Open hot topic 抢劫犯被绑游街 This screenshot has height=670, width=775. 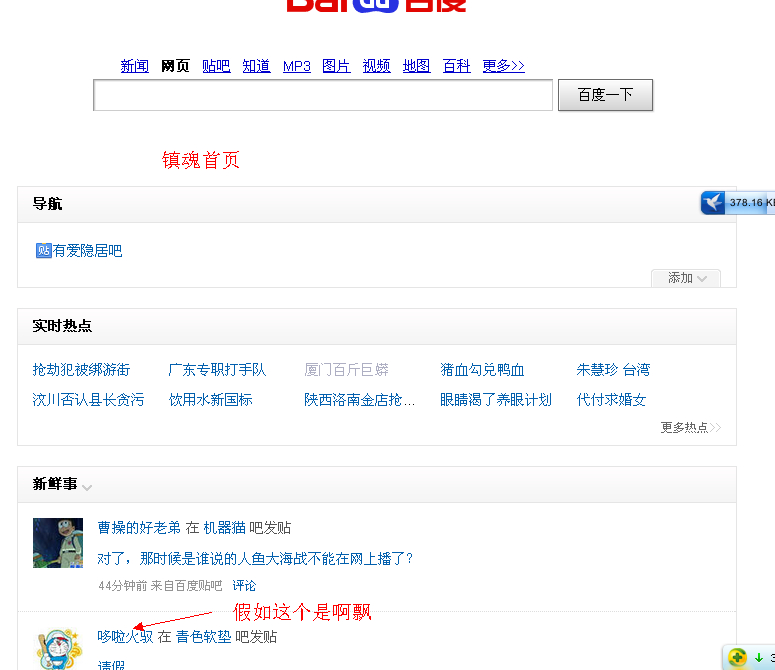(81, 370)
